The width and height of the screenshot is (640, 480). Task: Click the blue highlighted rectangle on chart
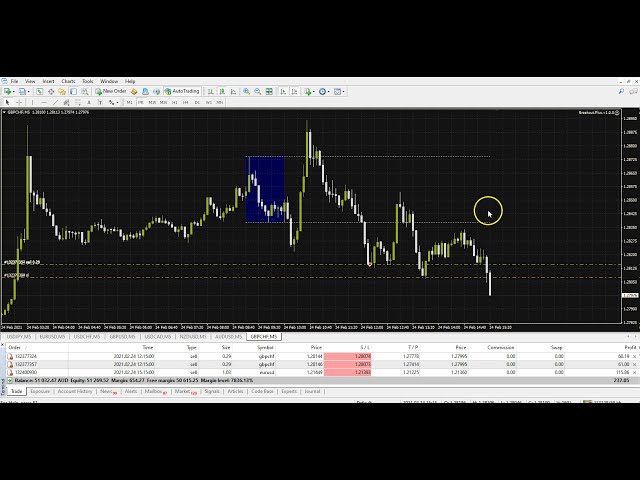265,188
